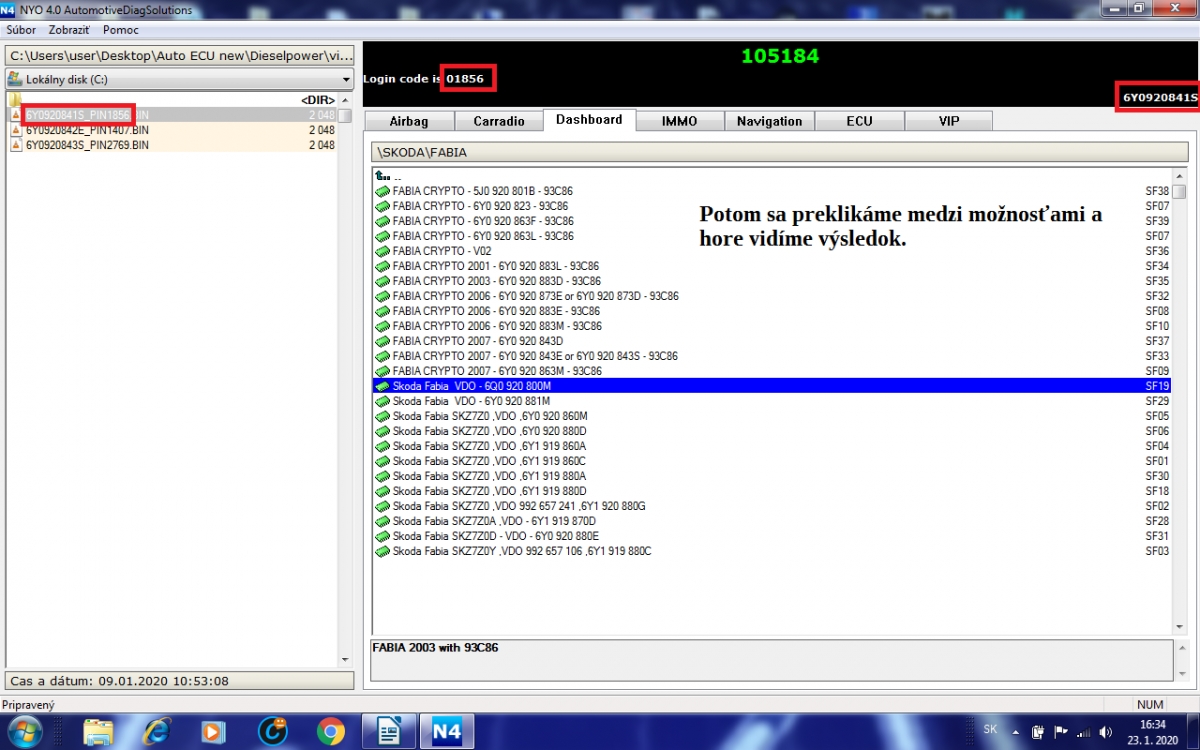Viewport: 1200px width, 750px height.
Task: Open the Pomoc menu
Action: tap(121, 30)
